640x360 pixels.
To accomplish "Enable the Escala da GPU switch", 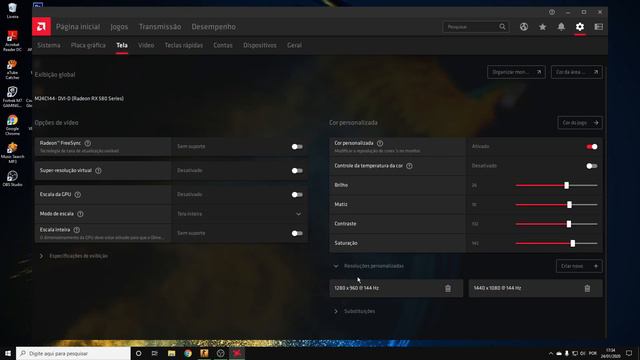I will [x=297, y=195].
